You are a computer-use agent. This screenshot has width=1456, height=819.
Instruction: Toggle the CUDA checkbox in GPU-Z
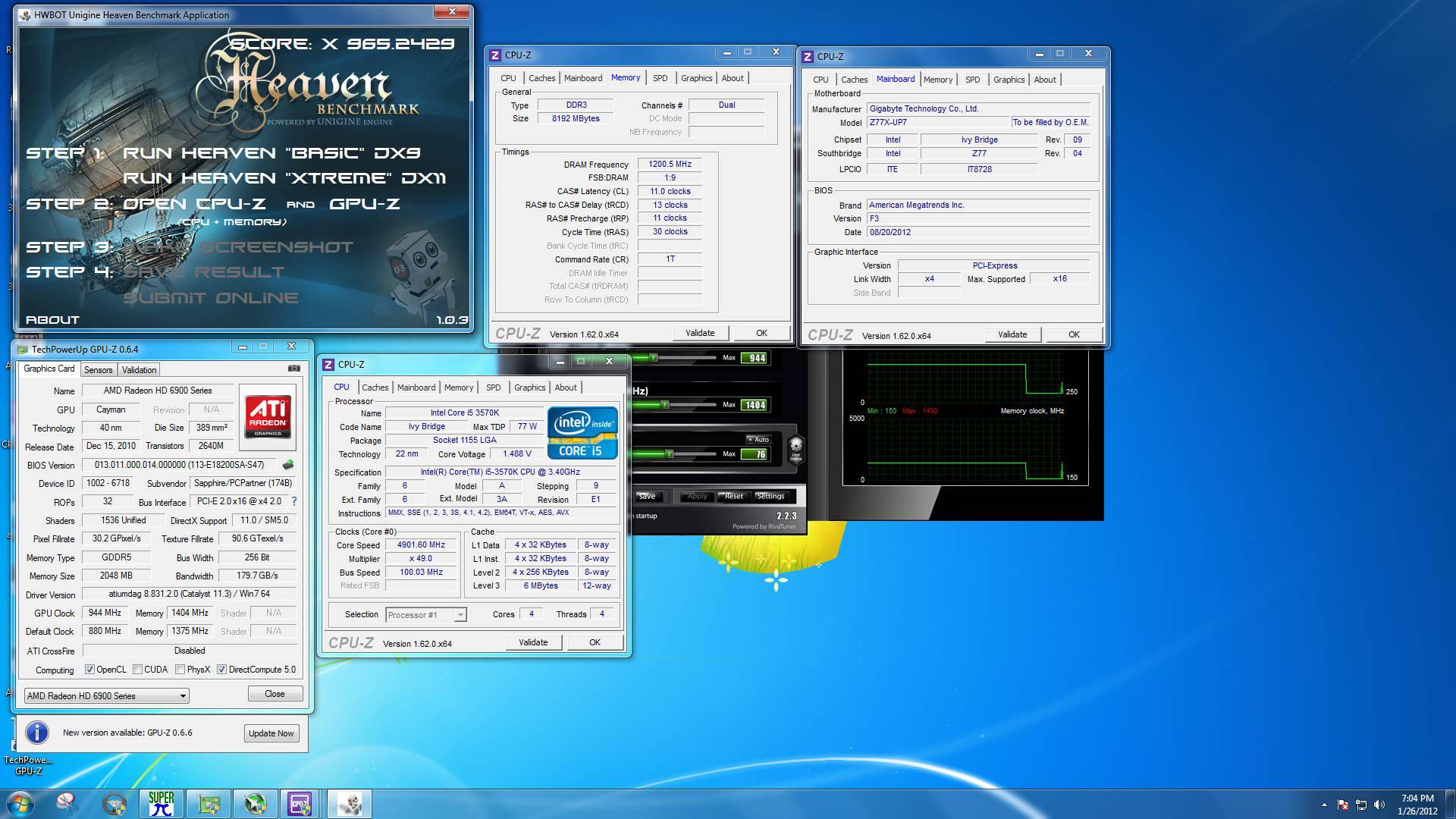[x=137, y=670]
